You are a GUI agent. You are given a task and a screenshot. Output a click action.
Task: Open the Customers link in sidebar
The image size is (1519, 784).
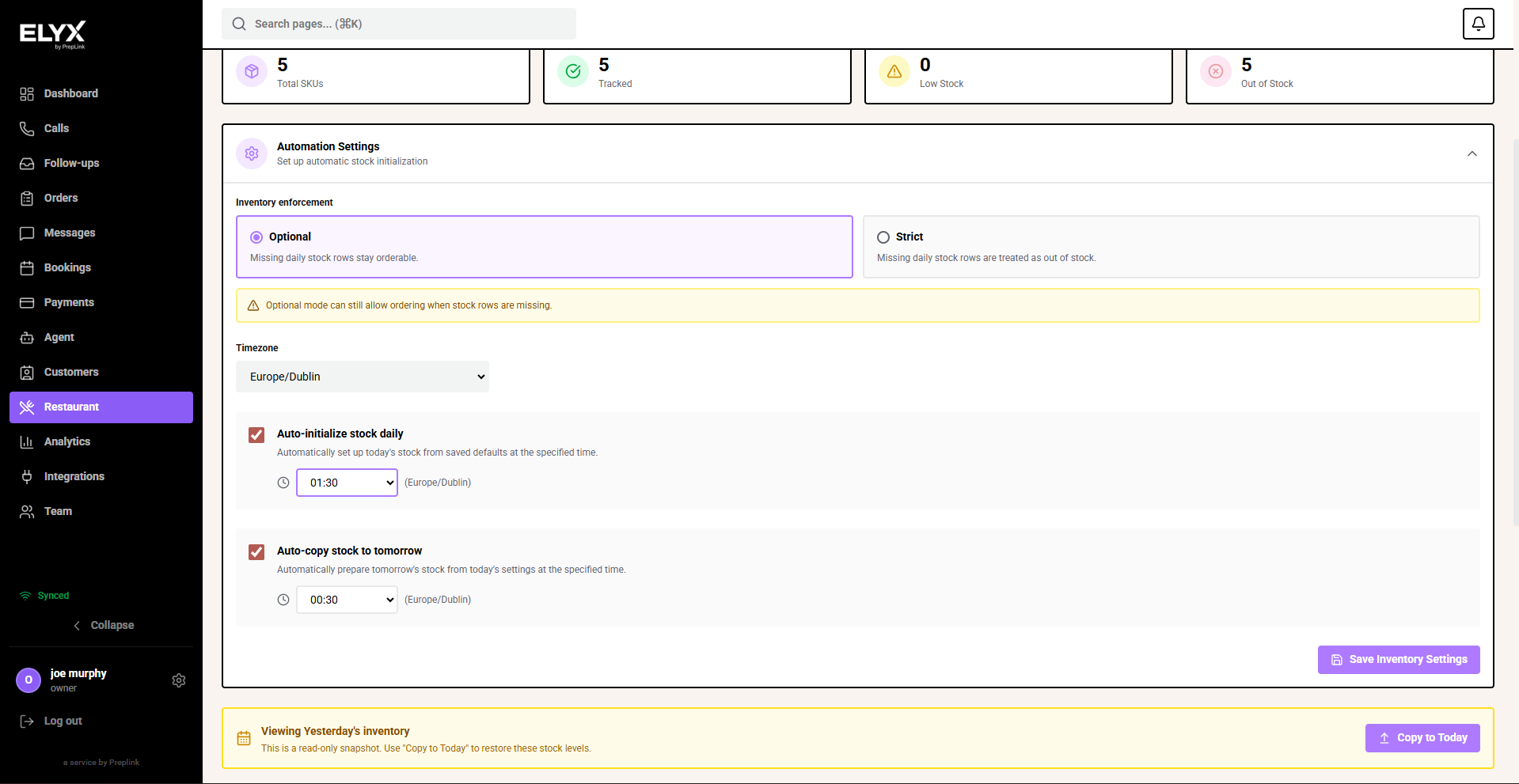[x=101, y=372]
